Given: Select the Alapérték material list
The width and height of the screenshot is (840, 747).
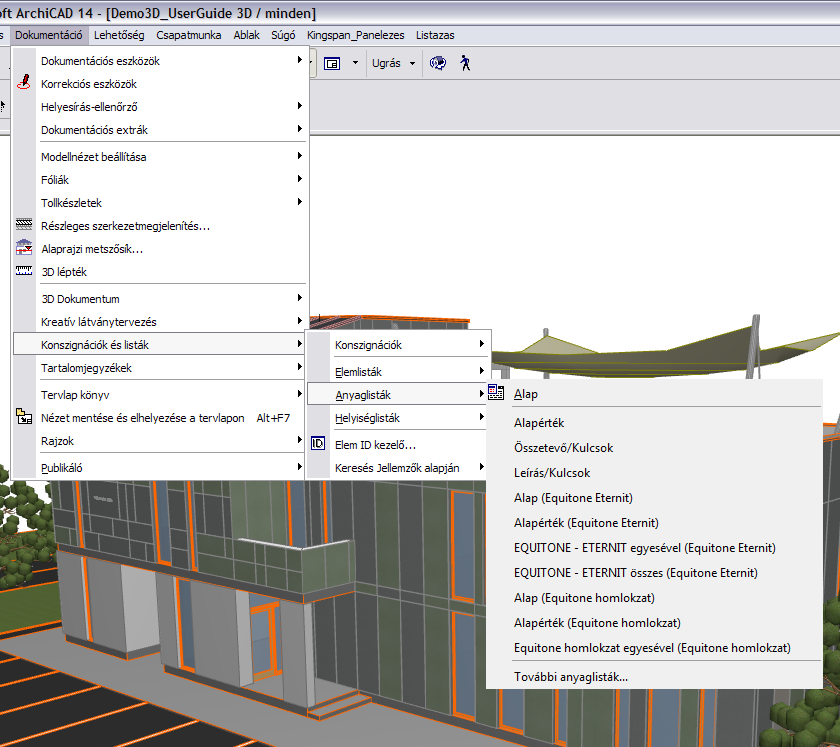Looking at the screenshot, I should pyautogui.click(x=655, y=423).
